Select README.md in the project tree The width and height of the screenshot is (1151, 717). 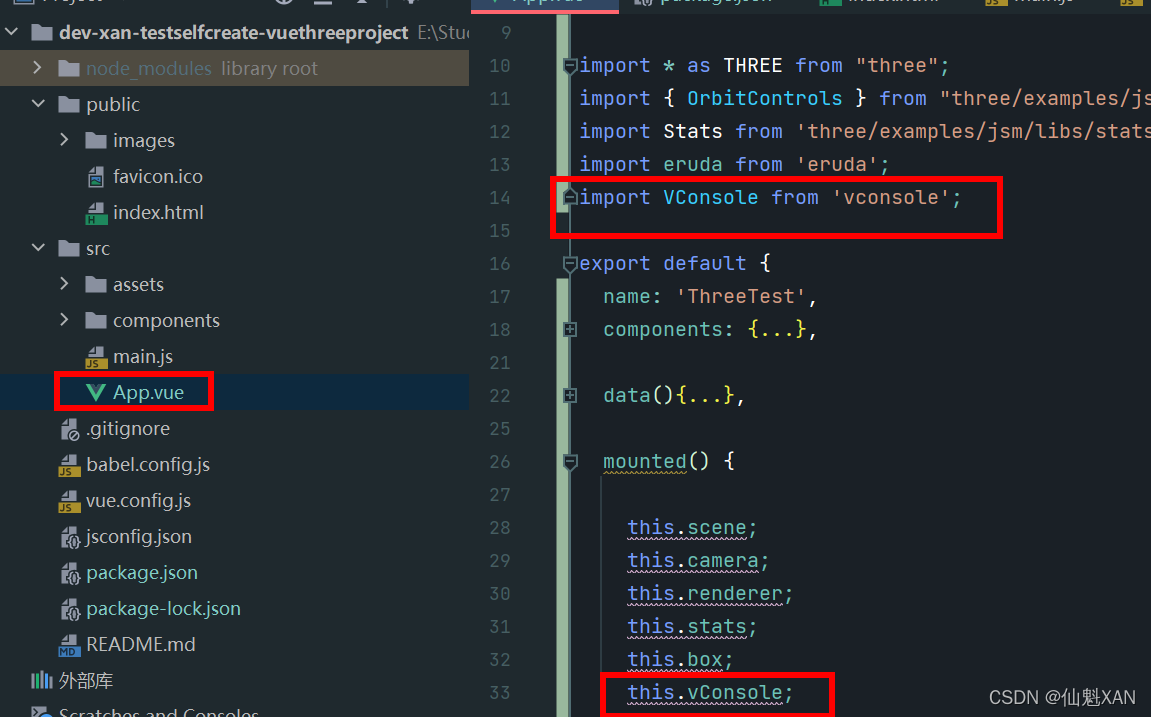(x=141, y=644)
